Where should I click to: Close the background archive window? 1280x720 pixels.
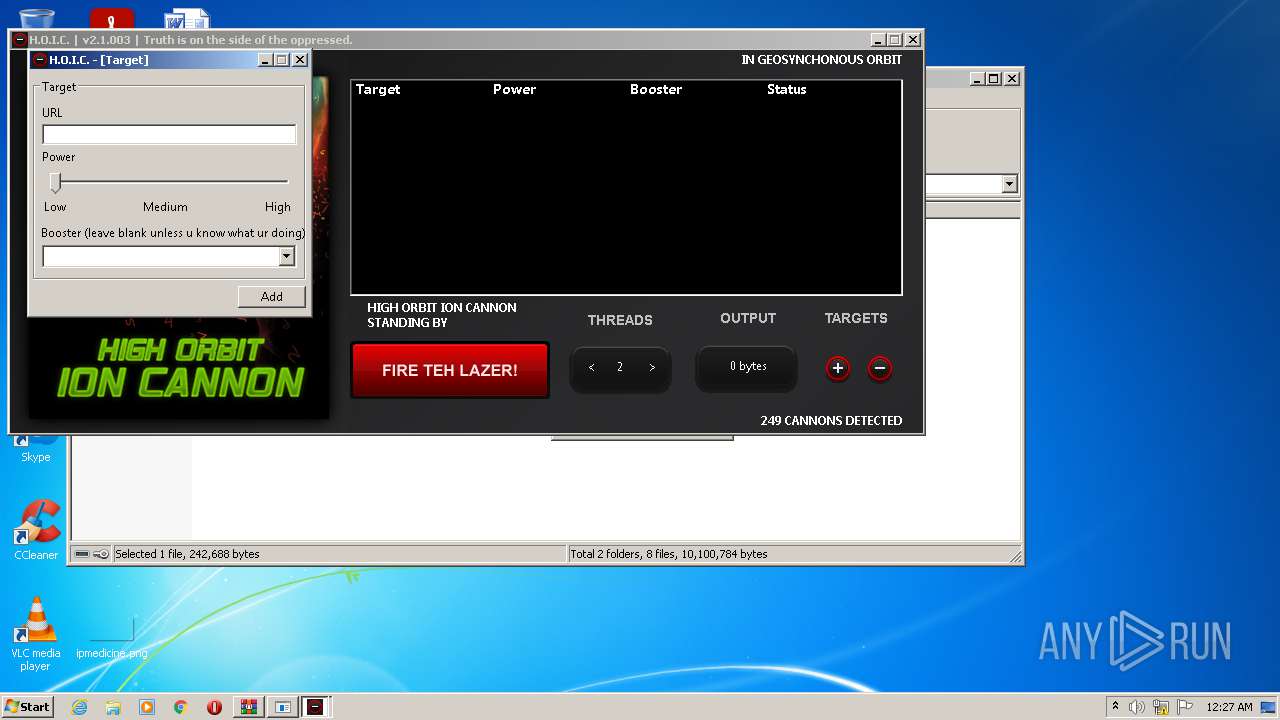[1011, 78]
